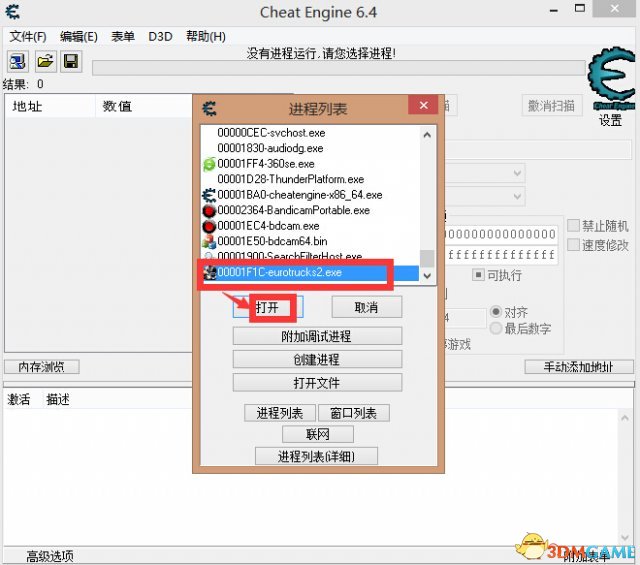Screen dimensions: 640x565
Task: Open the 表单 menu
Action: tap(123, 37)
